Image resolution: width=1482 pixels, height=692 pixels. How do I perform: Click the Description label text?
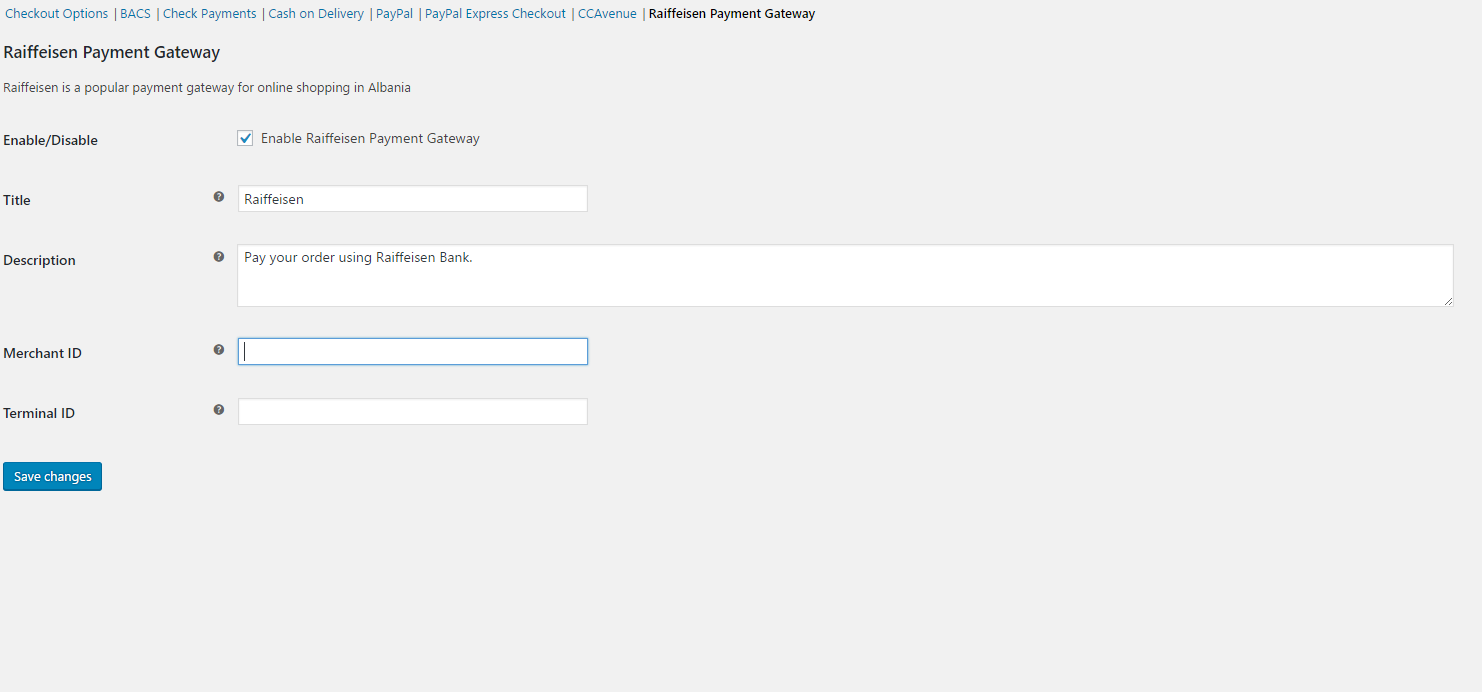[x=39, y=260]
